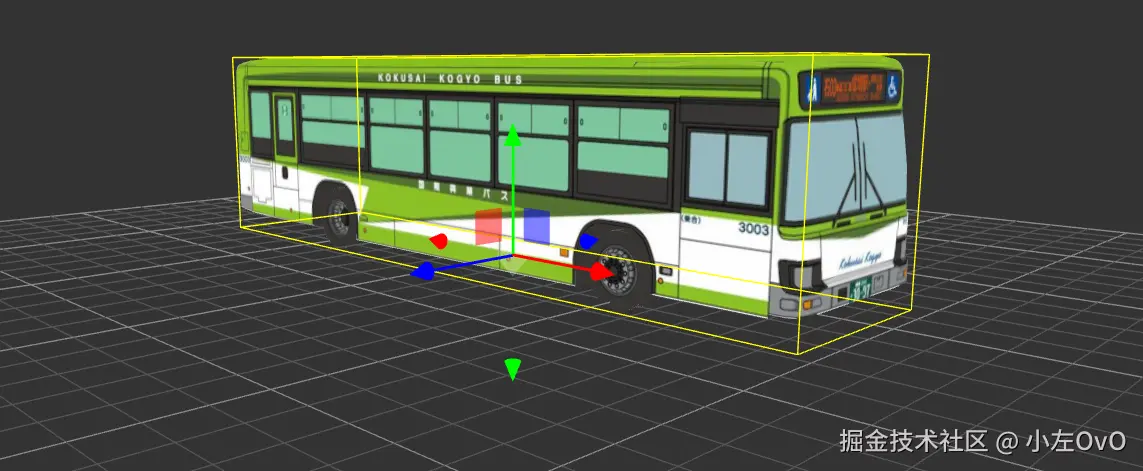Click the large red X-axis arrow head
Image resolution: width=1143 pixels, height=471 pixels.
pos(601,272)
